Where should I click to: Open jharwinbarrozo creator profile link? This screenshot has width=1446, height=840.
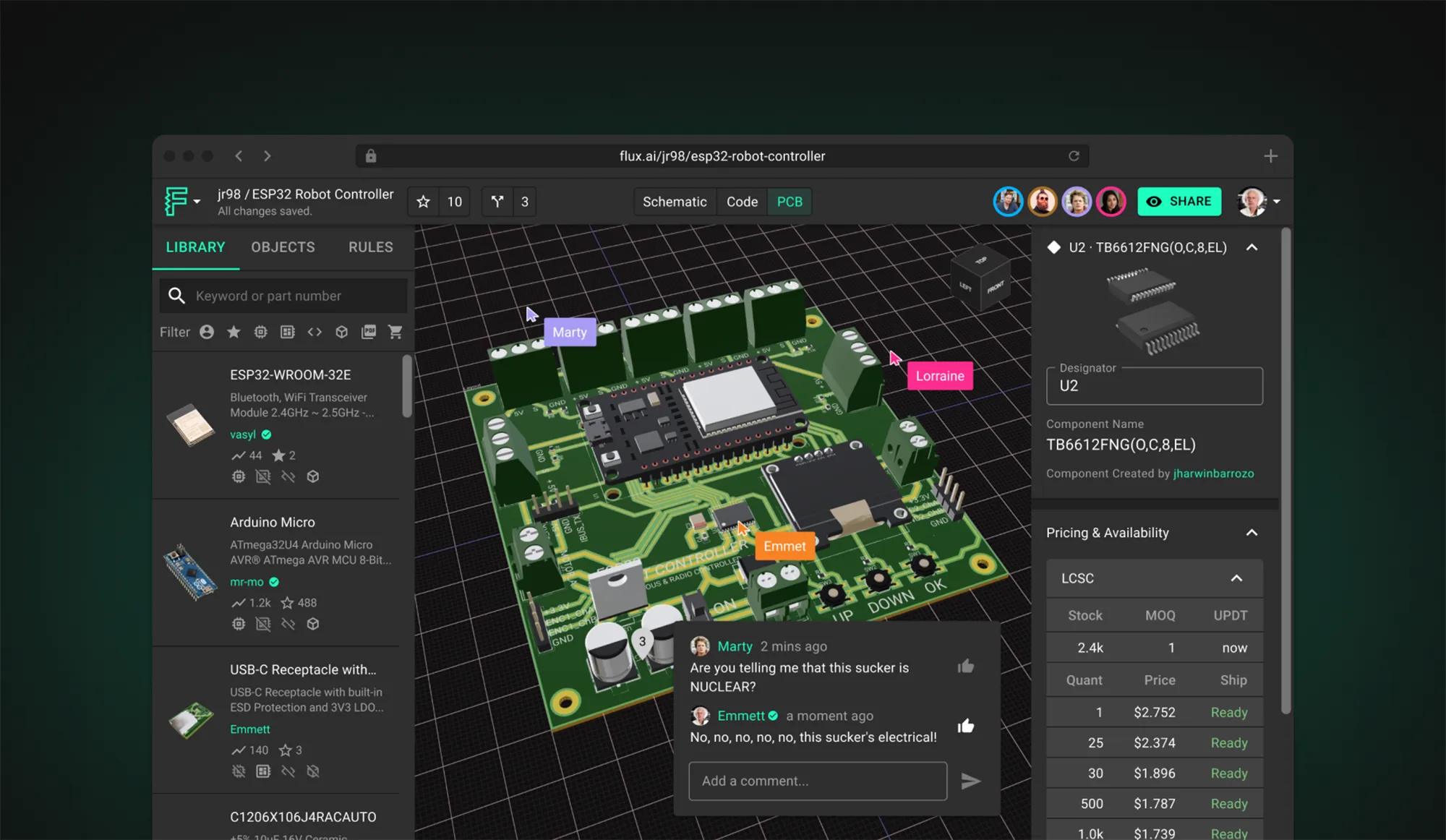click(x=1213, y=473)
